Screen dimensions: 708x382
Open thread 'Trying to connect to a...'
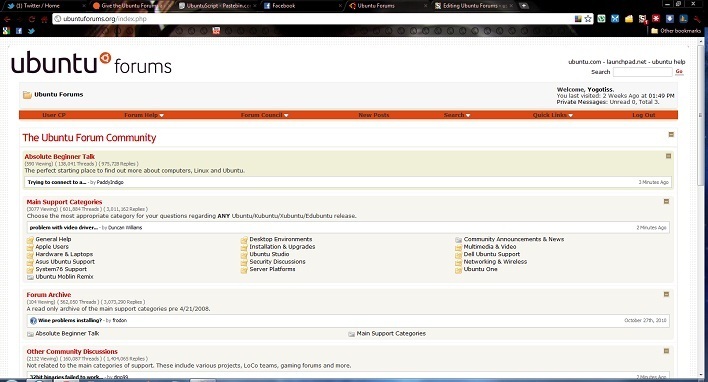coord(57,182)
